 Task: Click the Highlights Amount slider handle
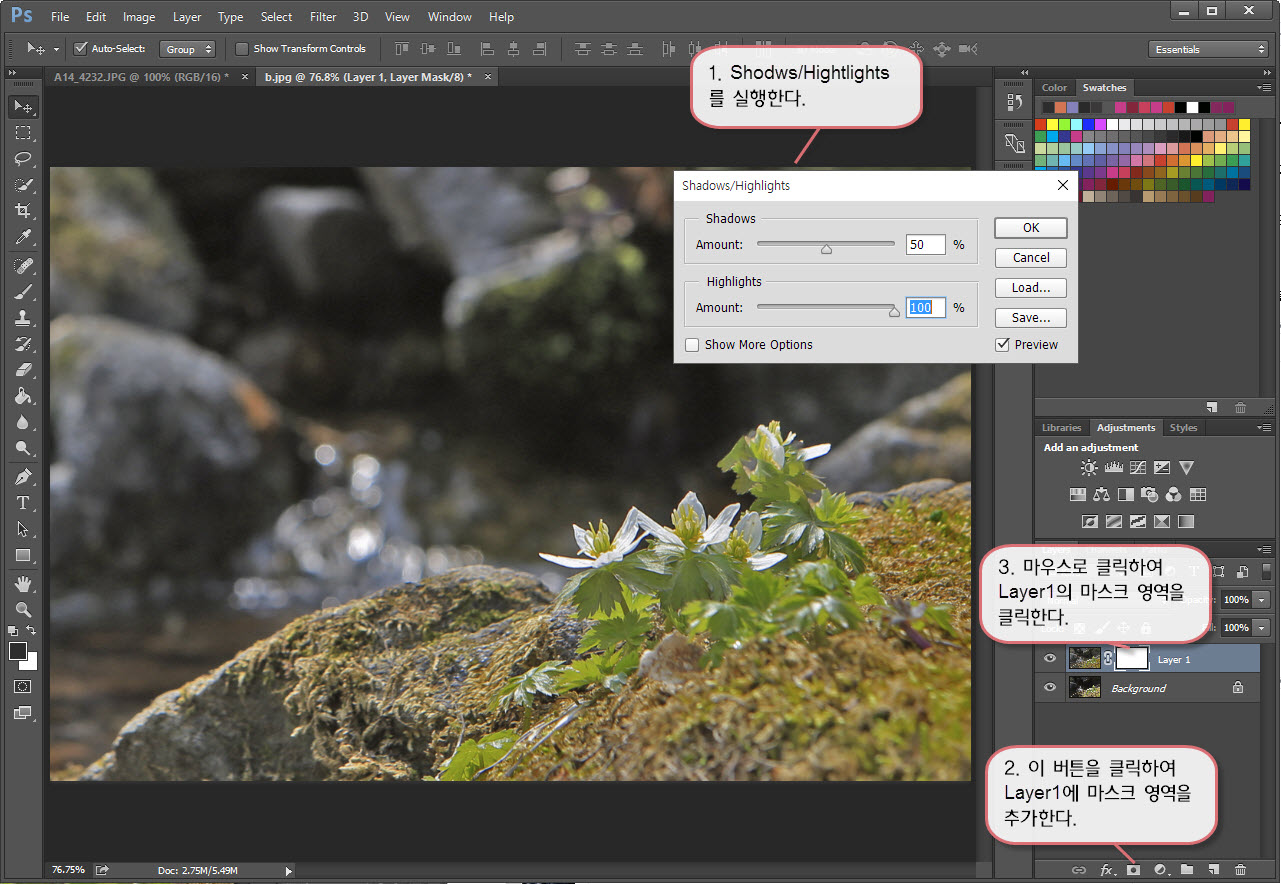(894, 312)
